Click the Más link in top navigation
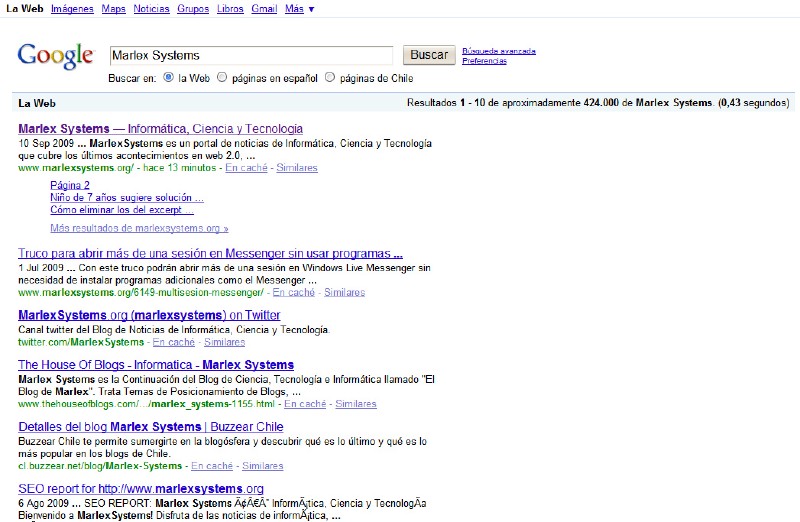This screenshot has width=800, height=522. (x=294, y=9)
